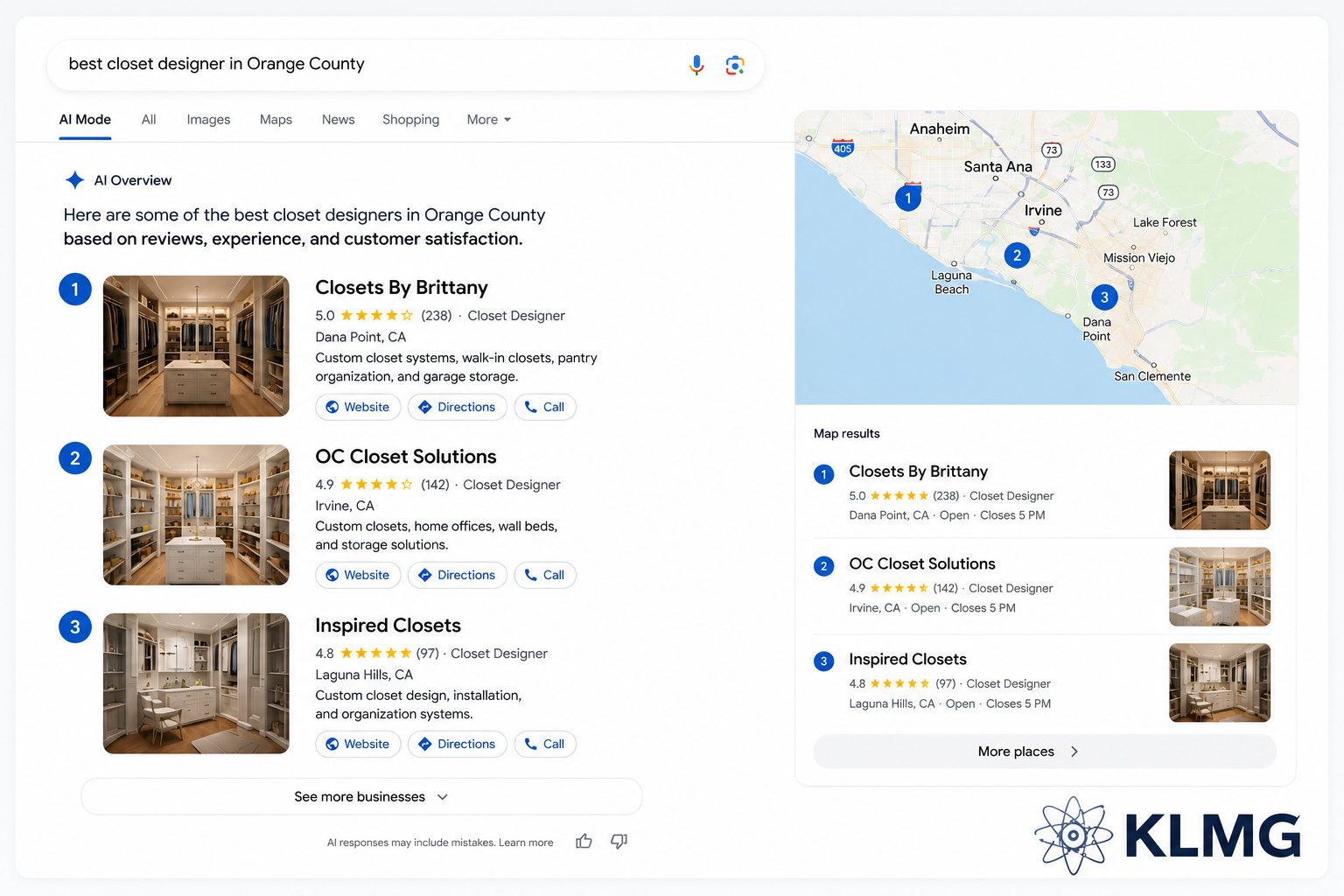Open Closets By Brittany in Map results
Viewport: 1344px width, 896px height.
coord(918,472)
